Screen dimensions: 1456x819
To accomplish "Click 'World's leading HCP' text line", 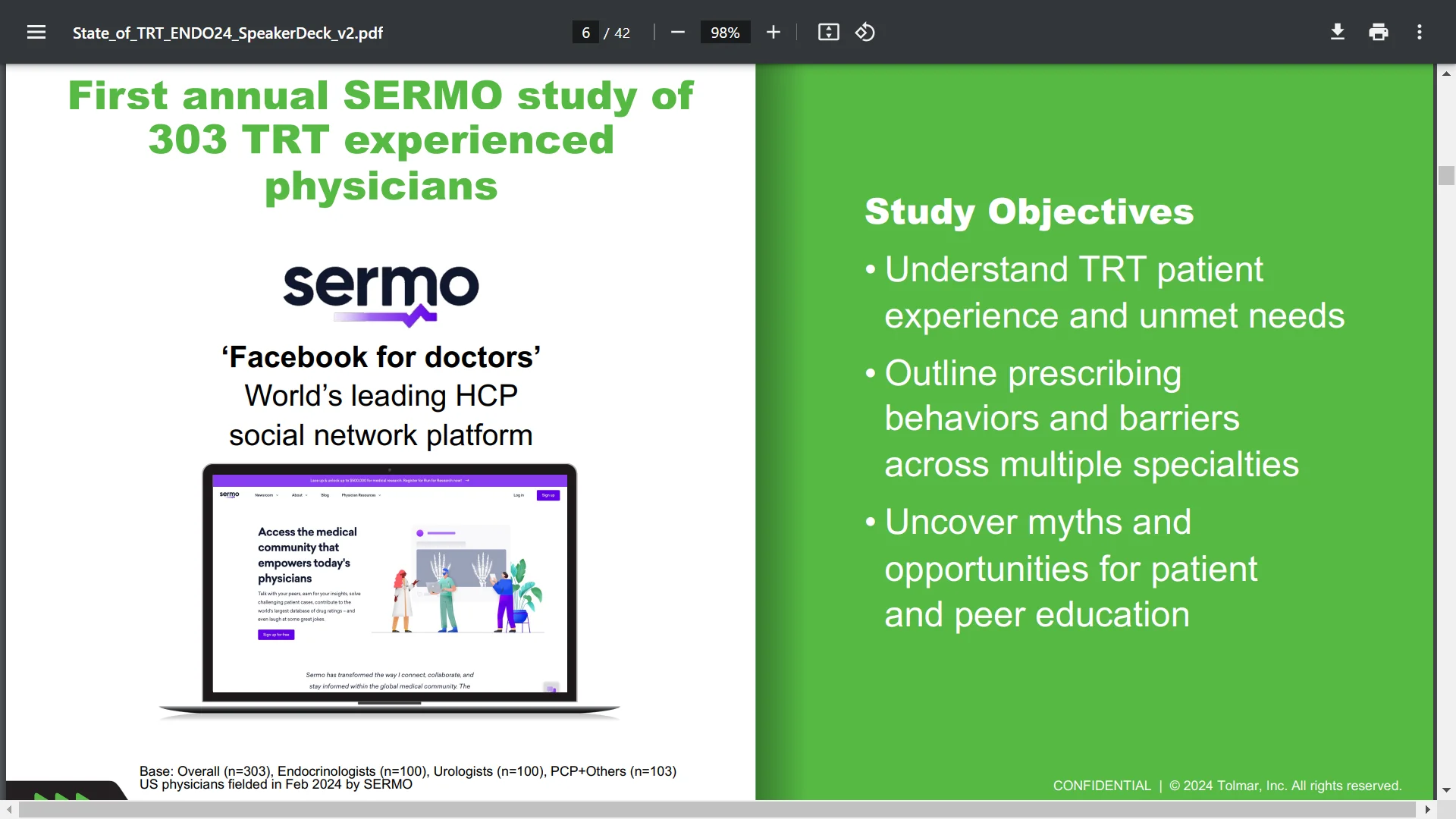I will pos(381,396).
